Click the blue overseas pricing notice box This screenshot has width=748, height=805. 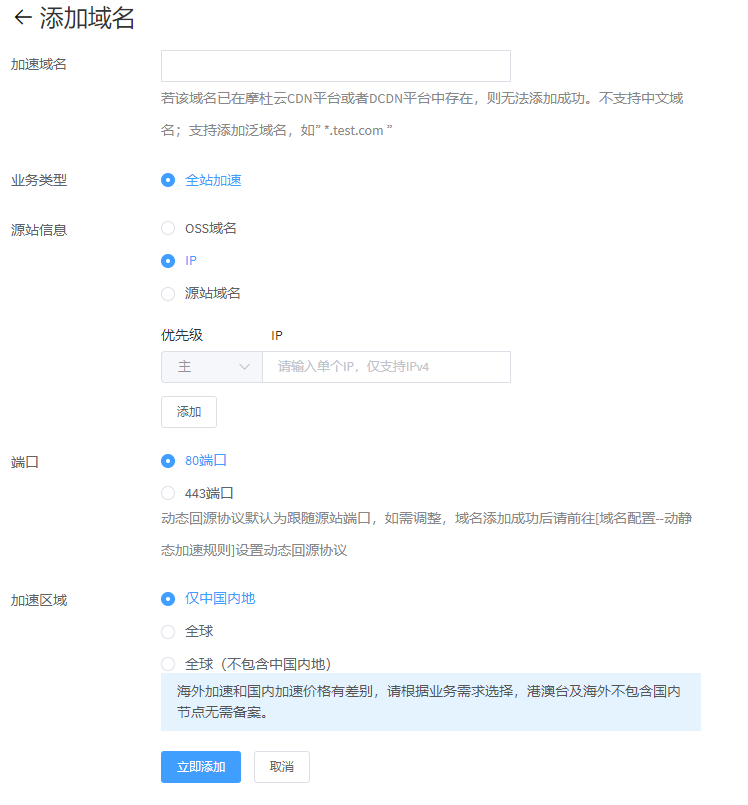(430, 702)
